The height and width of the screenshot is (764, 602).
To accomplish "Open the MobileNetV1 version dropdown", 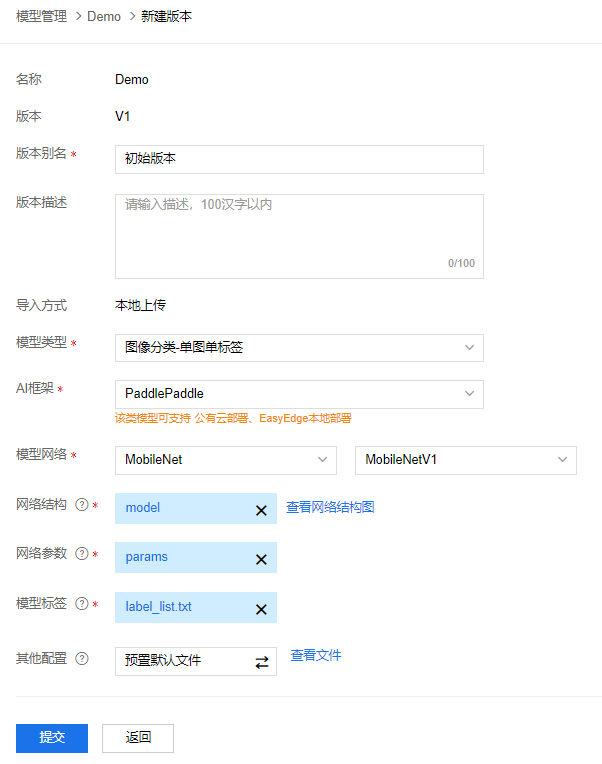I will click(x=466, y=460).
